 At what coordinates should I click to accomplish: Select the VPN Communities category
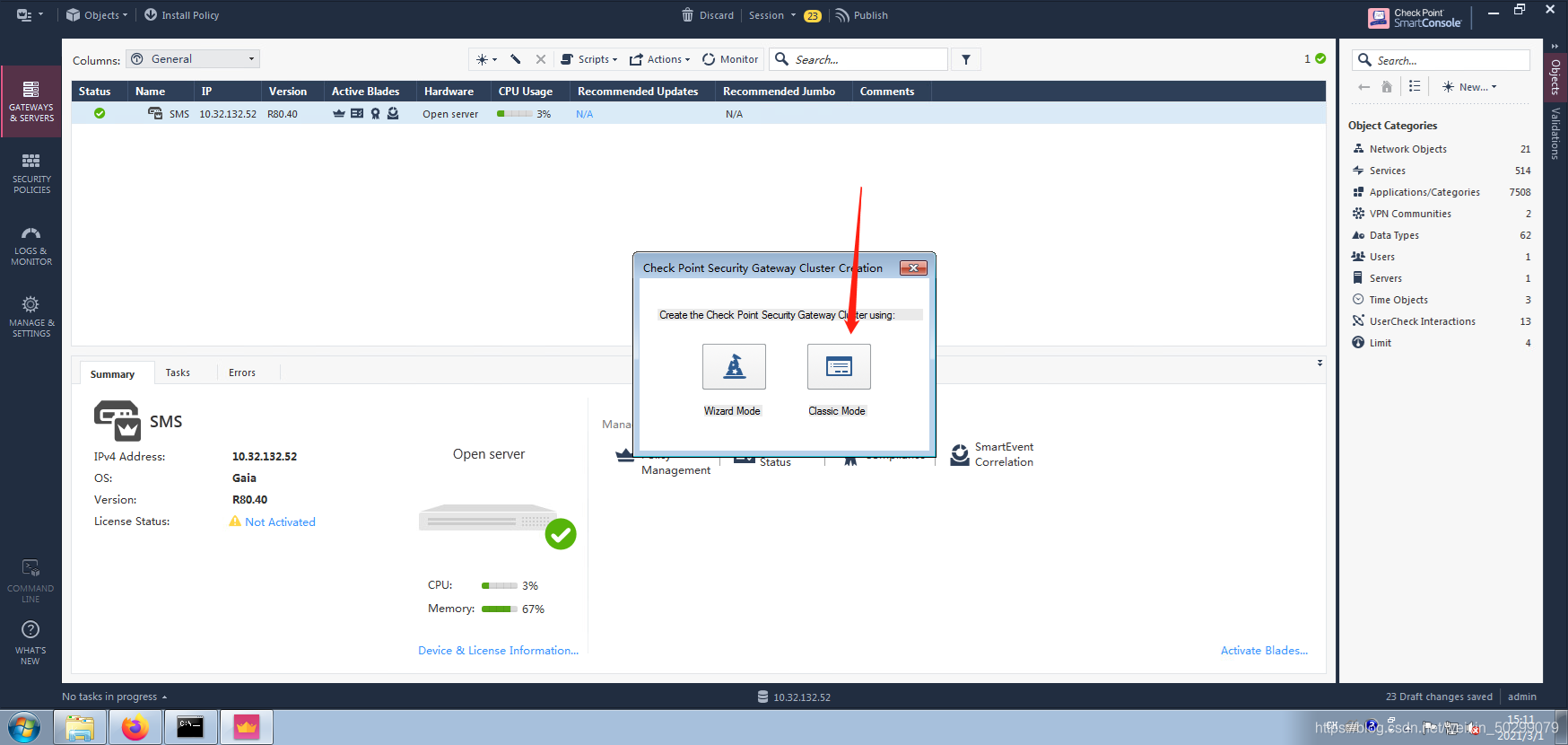click(1442, 214)
